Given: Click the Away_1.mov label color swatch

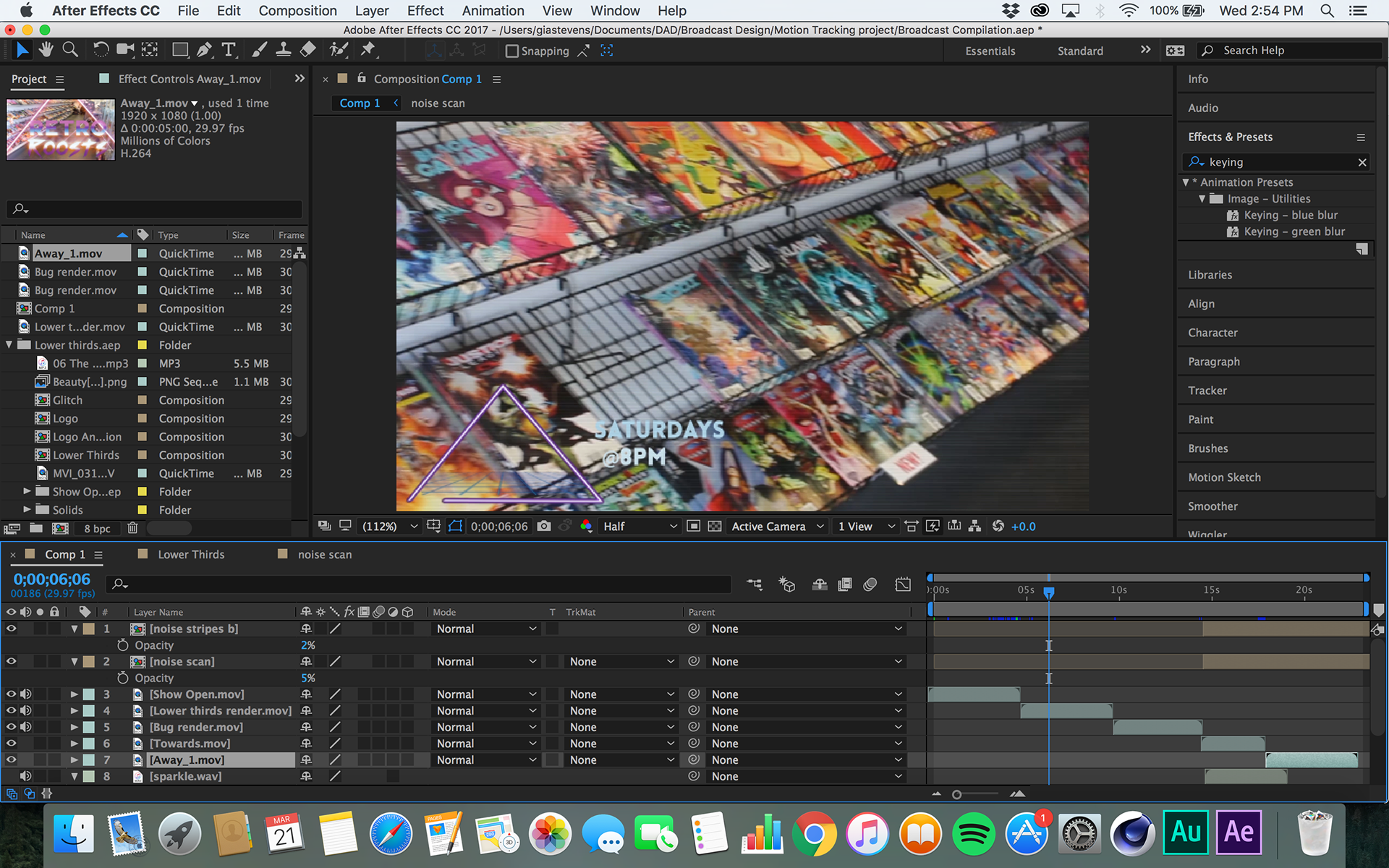Looking at the screenshot, I should [x=143, y=254].
